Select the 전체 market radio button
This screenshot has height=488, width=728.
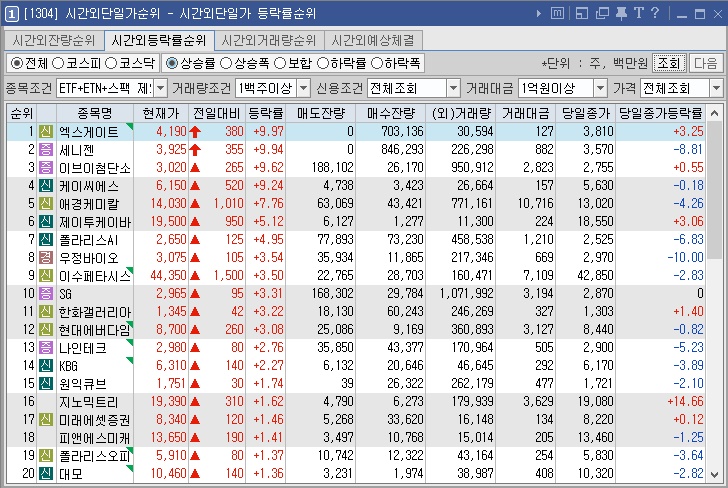(17, 63)
